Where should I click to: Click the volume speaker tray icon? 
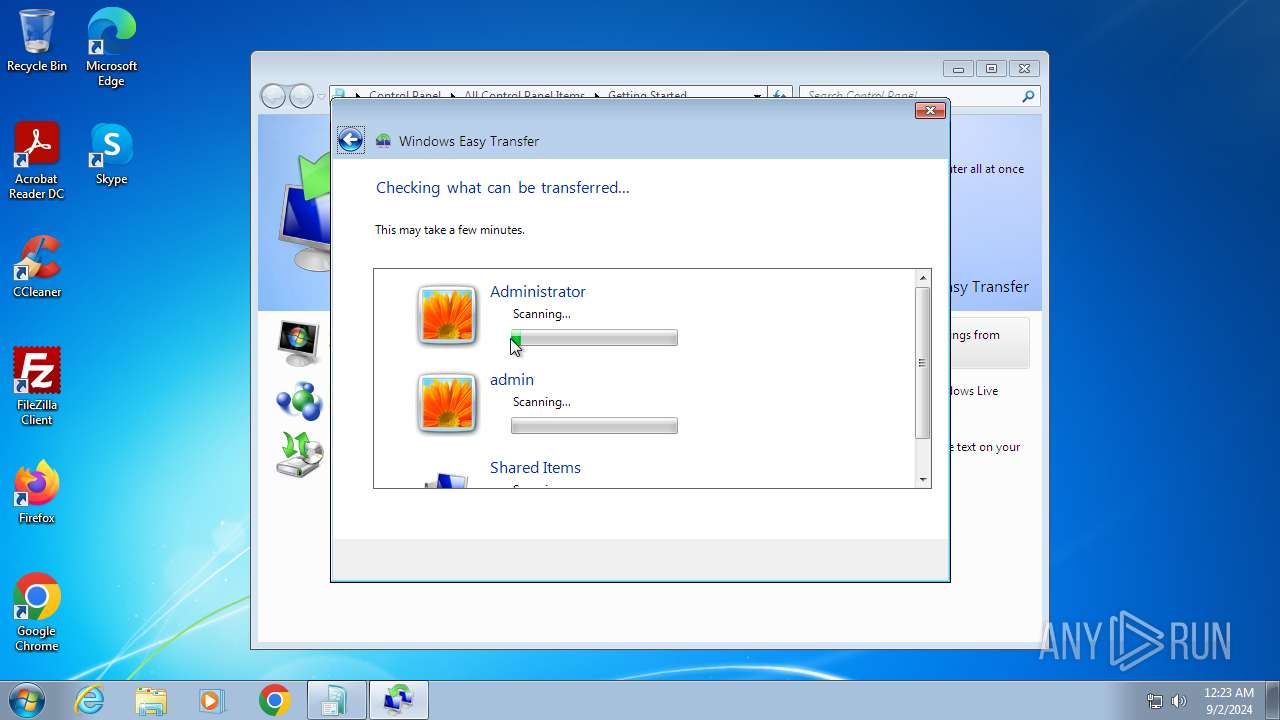click(1179, 701)
